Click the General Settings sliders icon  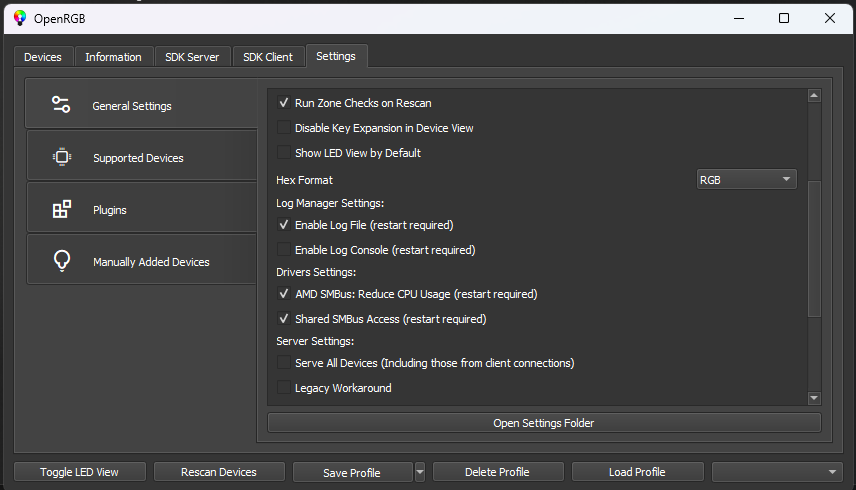[x=61, y=104]
